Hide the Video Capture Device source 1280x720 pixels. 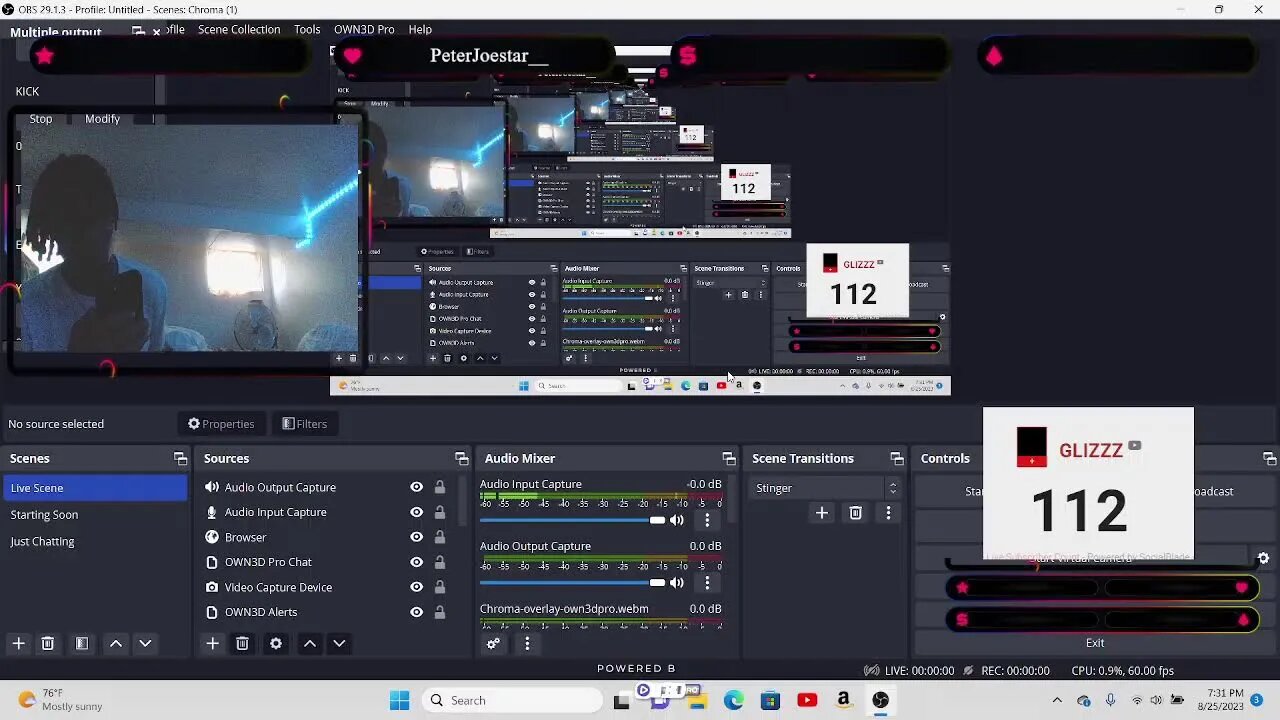point(416,587)
